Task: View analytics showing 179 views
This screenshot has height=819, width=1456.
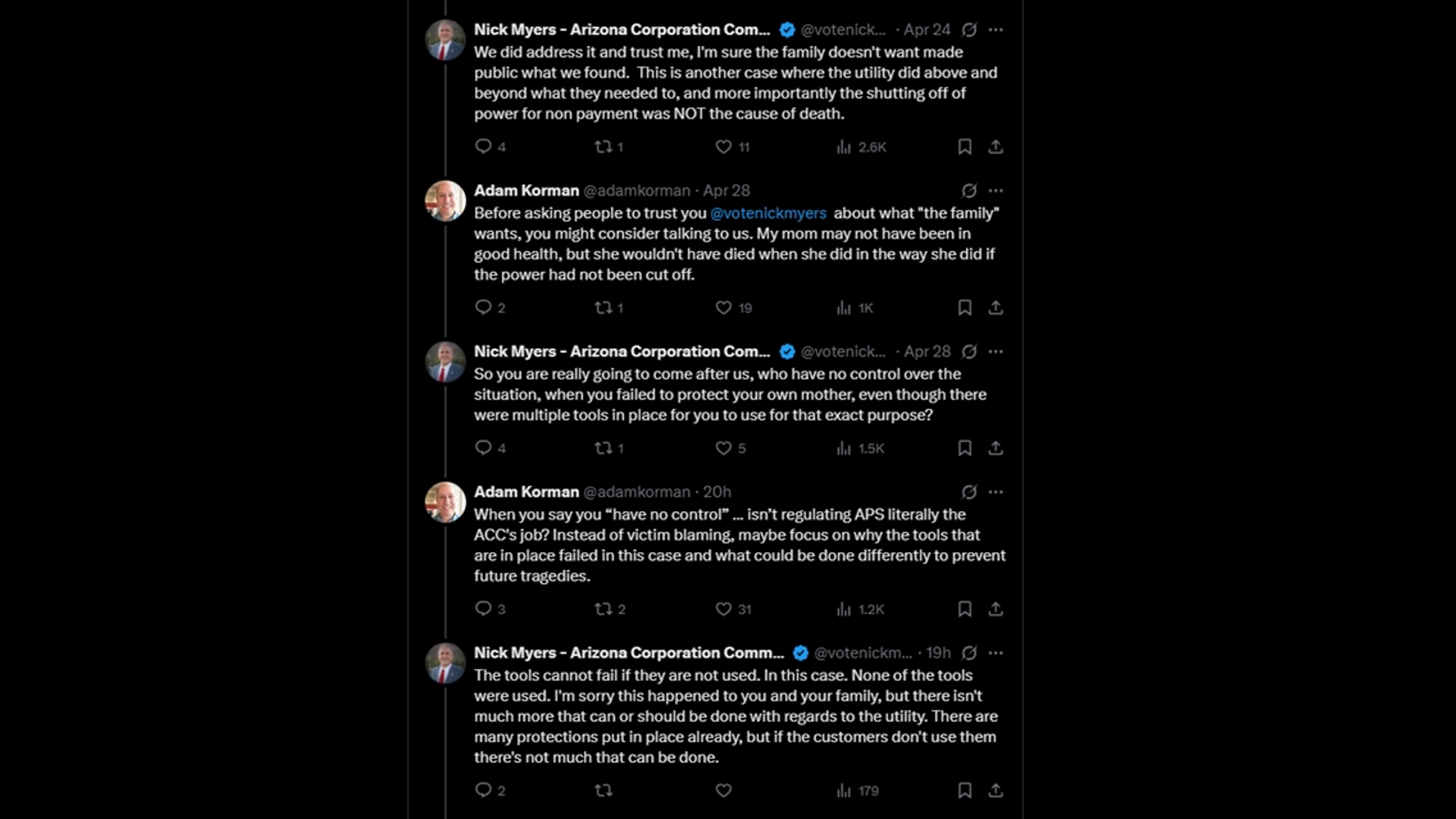Action: pyautogui.click(x=858, y=791)
